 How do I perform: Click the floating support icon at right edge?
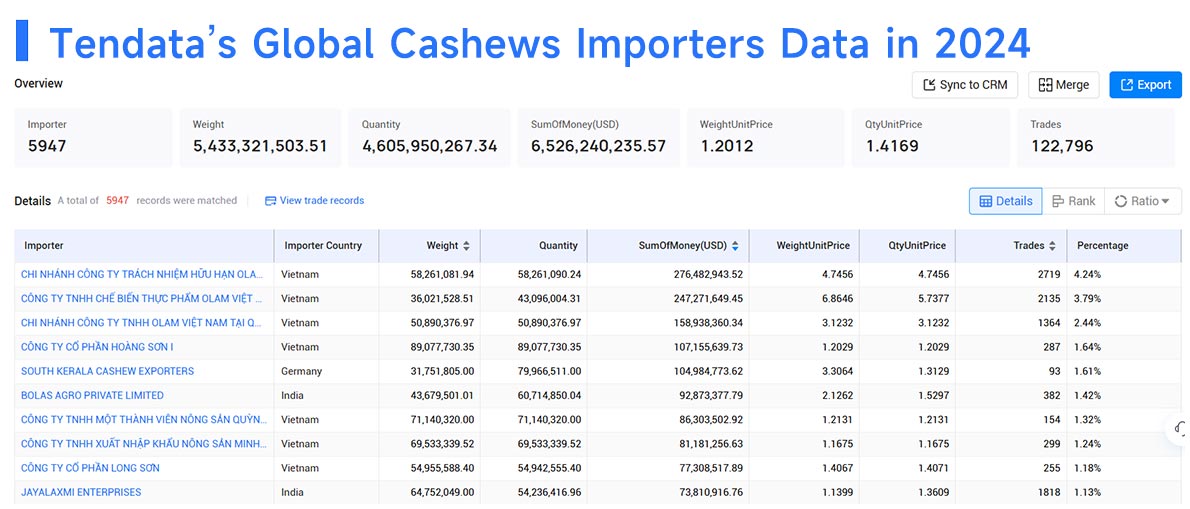1179,429
